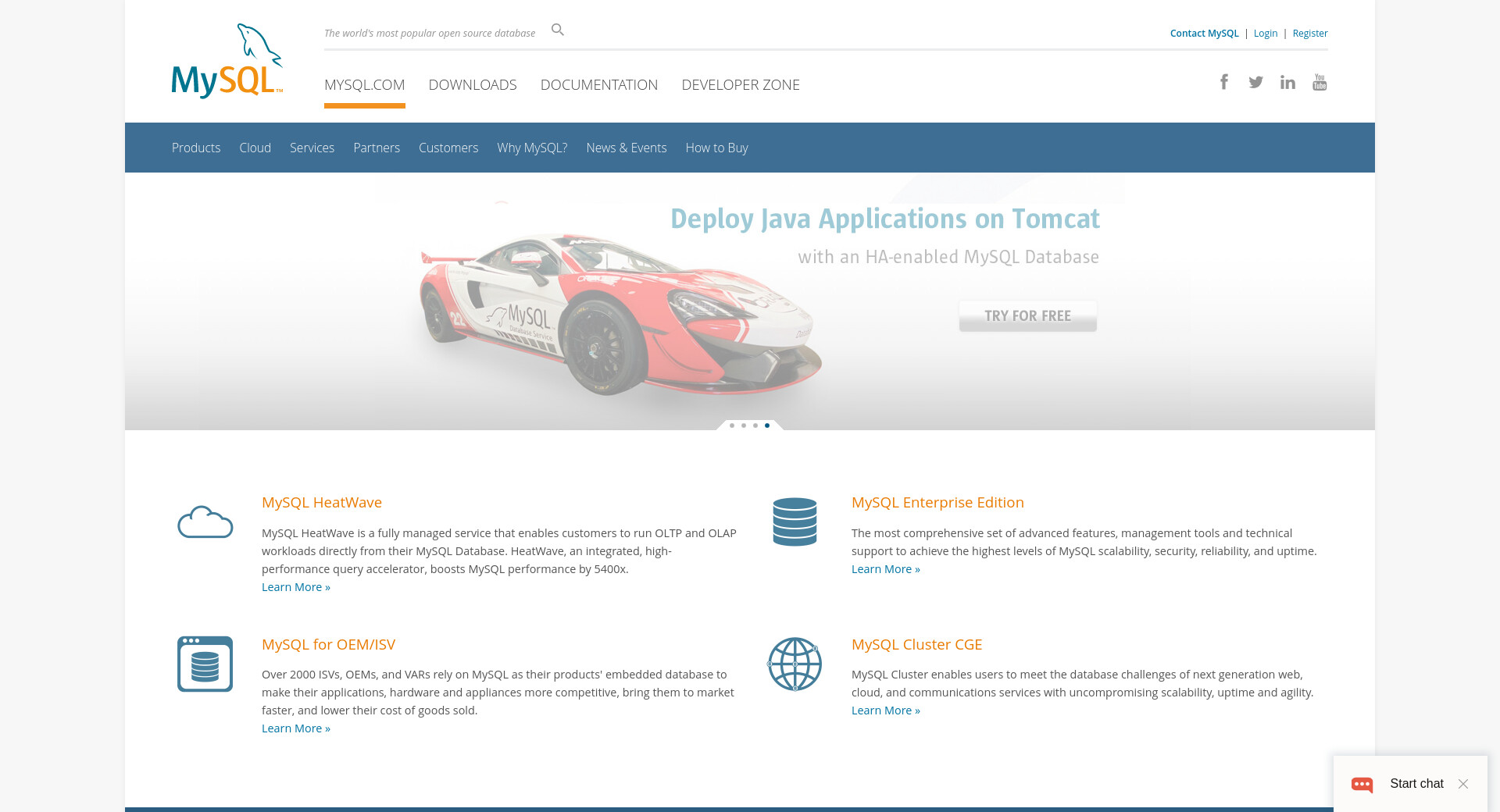
Task: Select the first carousel slide dot
Action: (x=732, y=426)
